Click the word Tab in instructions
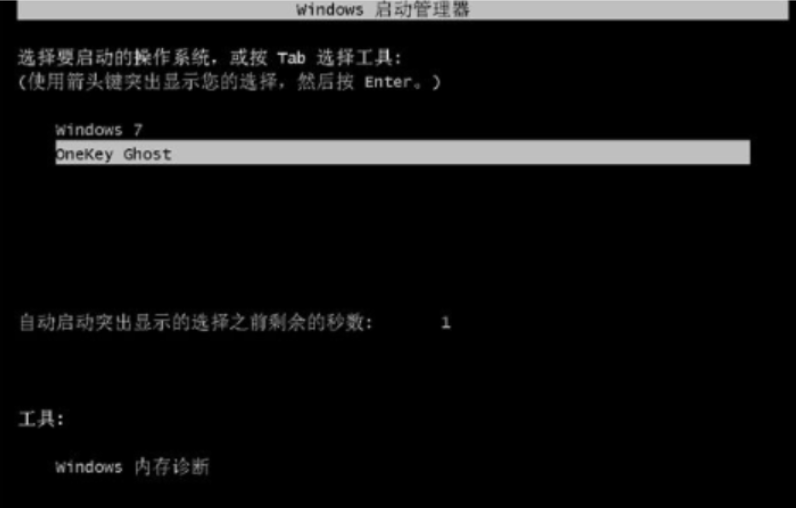 pos(291,58)
